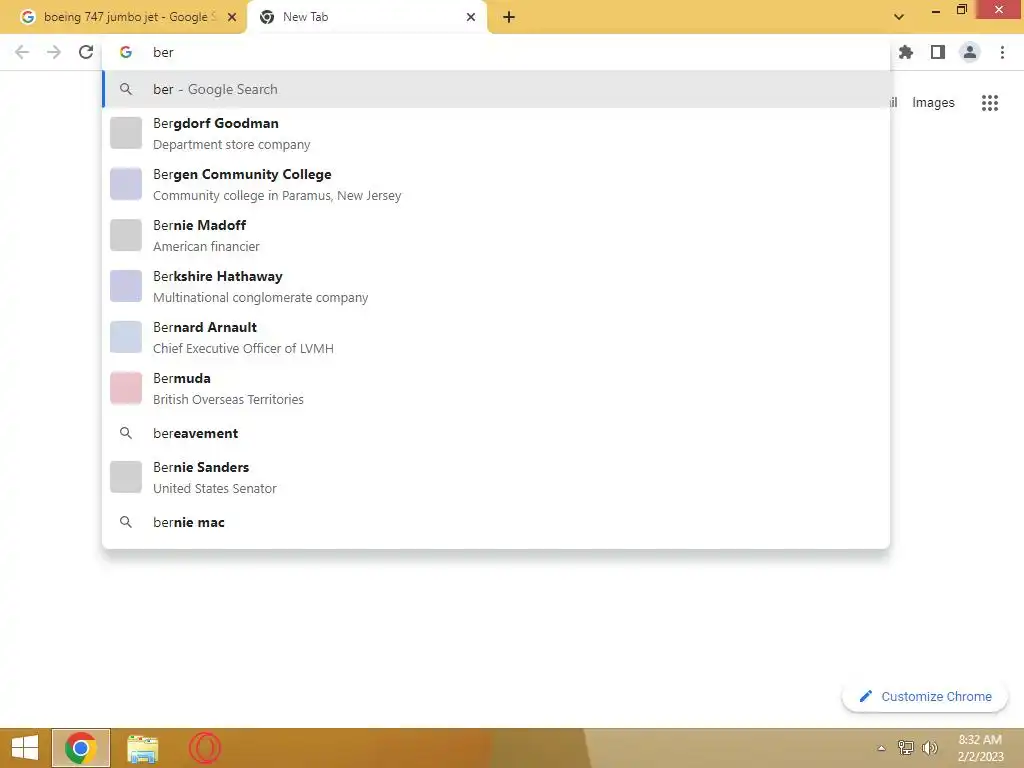Open File Explorer from the taskbar
Screen dimensions: 1024x768
[142, 748]
